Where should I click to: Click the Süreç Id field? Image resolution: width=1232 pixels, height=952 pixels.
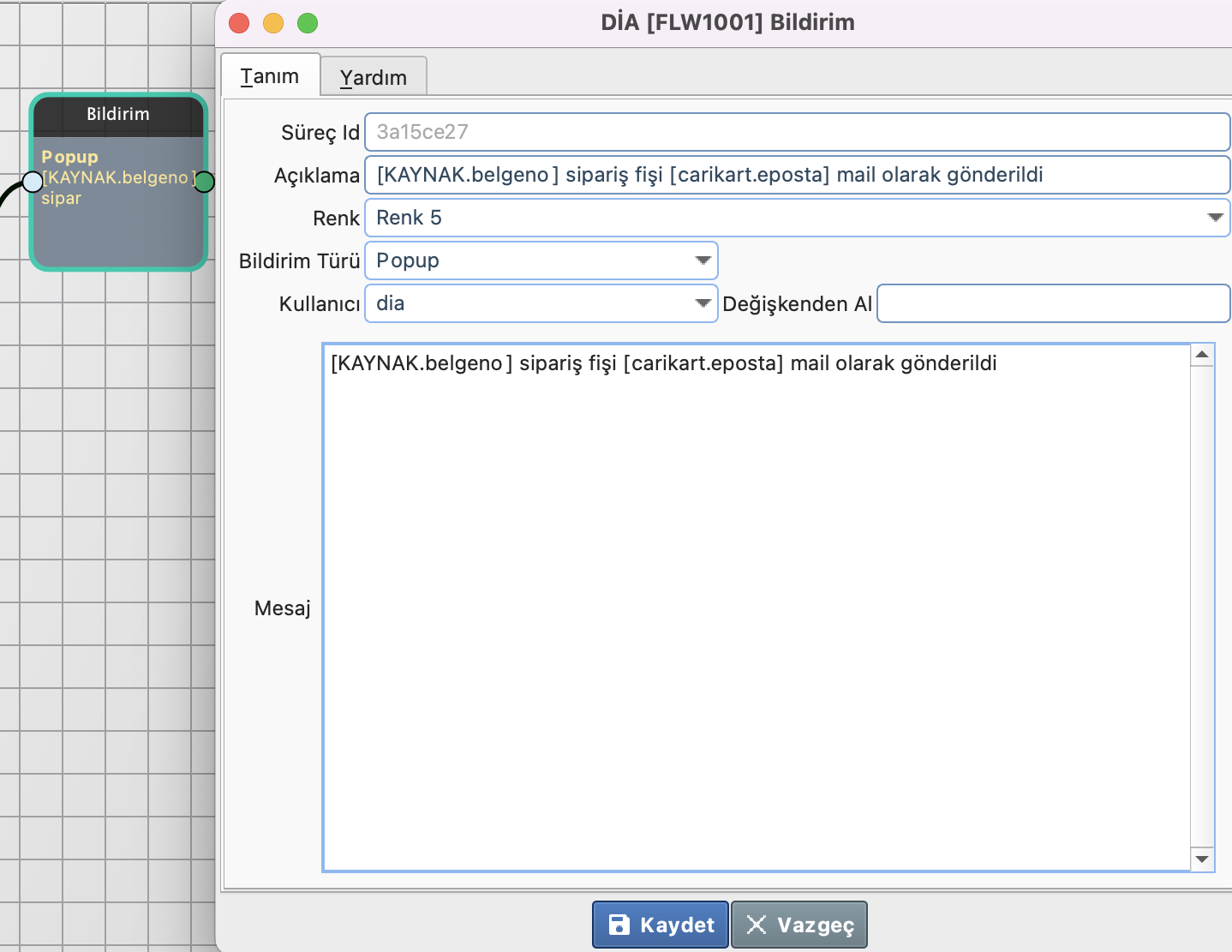pyautogui.click(x=797, y=132)
